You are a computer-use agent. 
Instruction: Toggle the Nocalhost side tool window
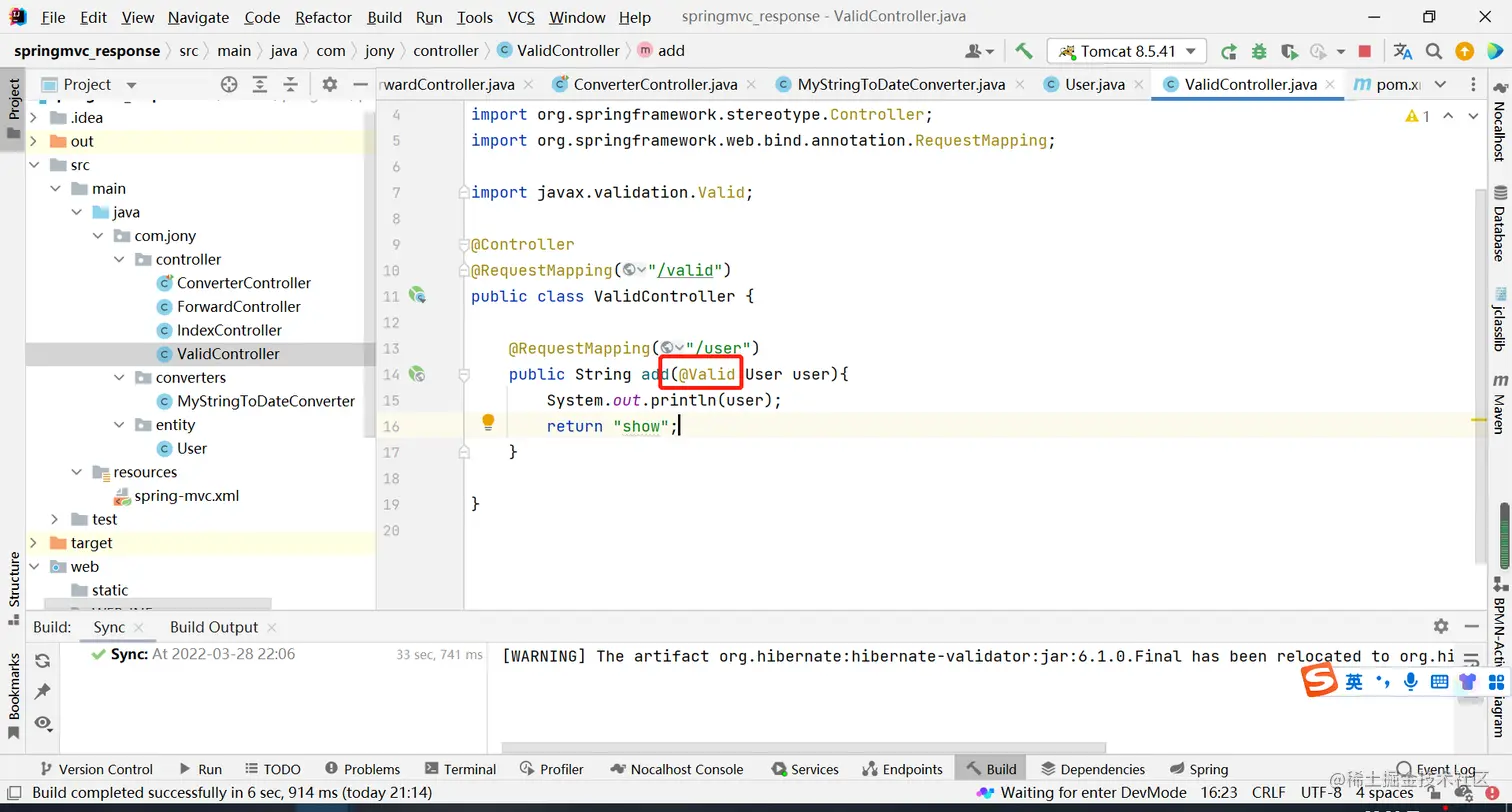click(1500, 123)
